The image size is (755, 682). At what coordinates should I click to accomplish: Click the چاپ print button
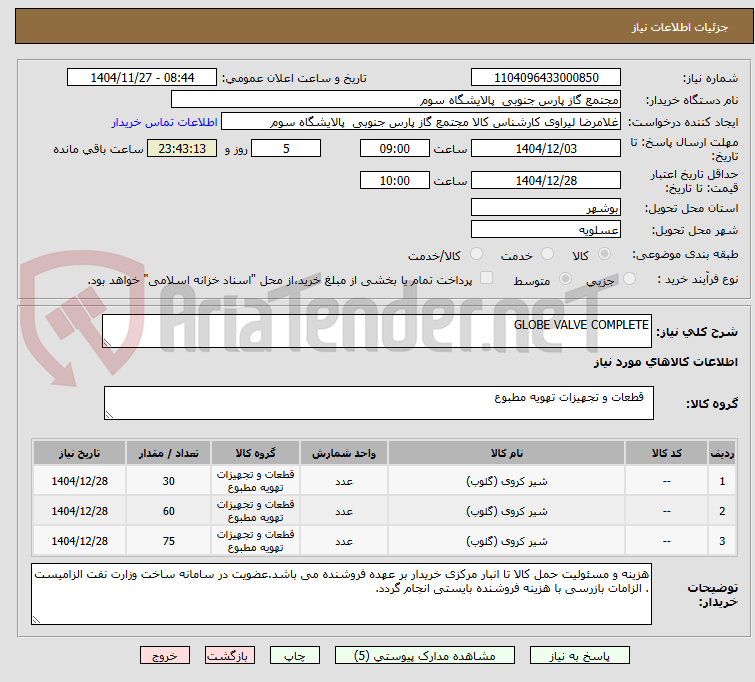tap(295, 656)
